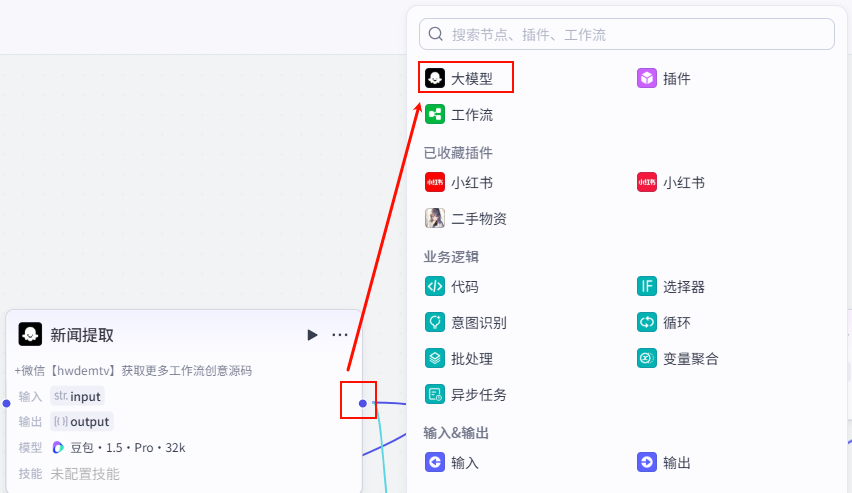
Task: Click the right 小红书 plugin icon
Action: (647, 182)
